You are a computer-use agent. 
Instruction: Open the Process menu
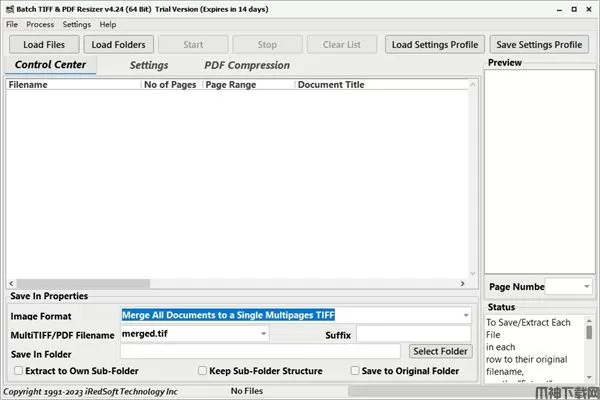click(40, 24)
